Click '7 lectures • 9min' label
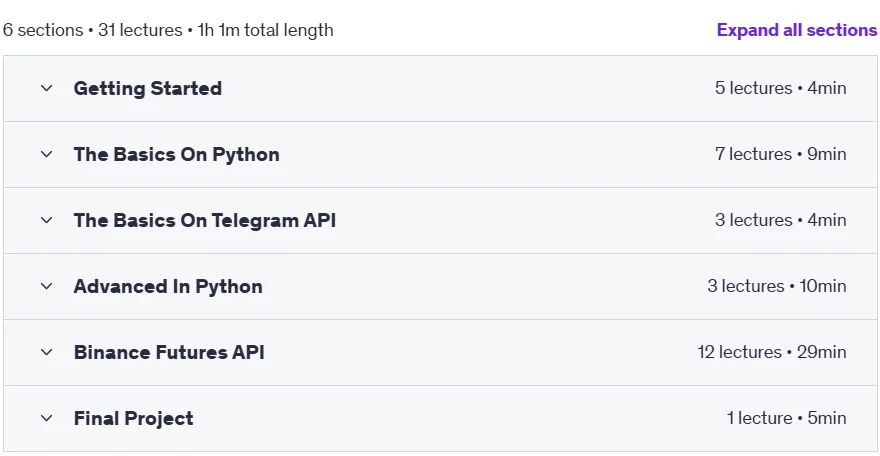Viewport: 880px width, 456px height. [x=781, y=154]
